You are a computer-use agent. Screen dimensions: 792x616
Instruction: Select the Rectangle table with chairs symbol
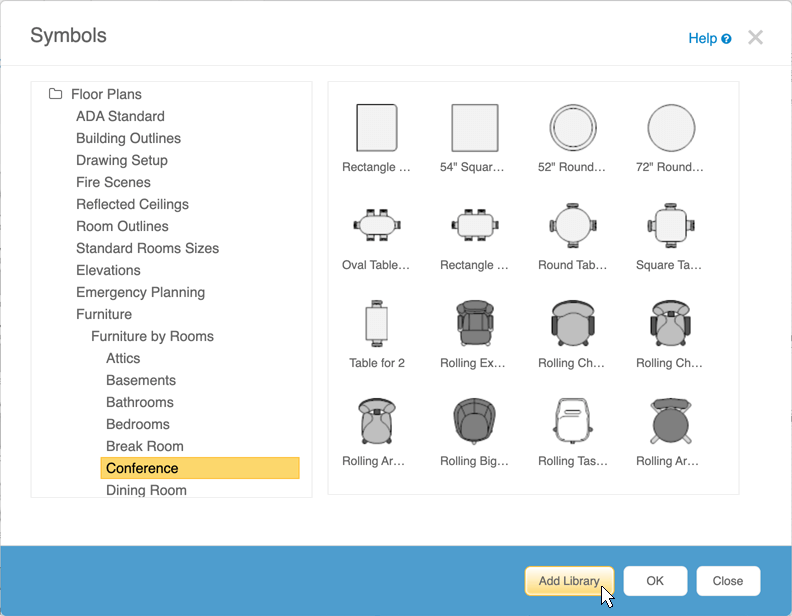click(x=475, y=225)
